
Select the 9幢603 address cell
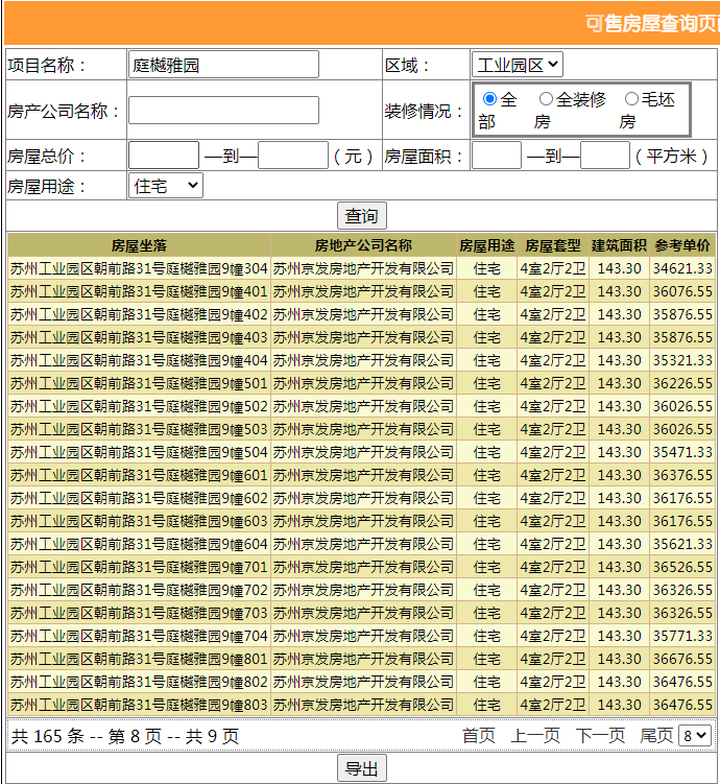point(139,521)
